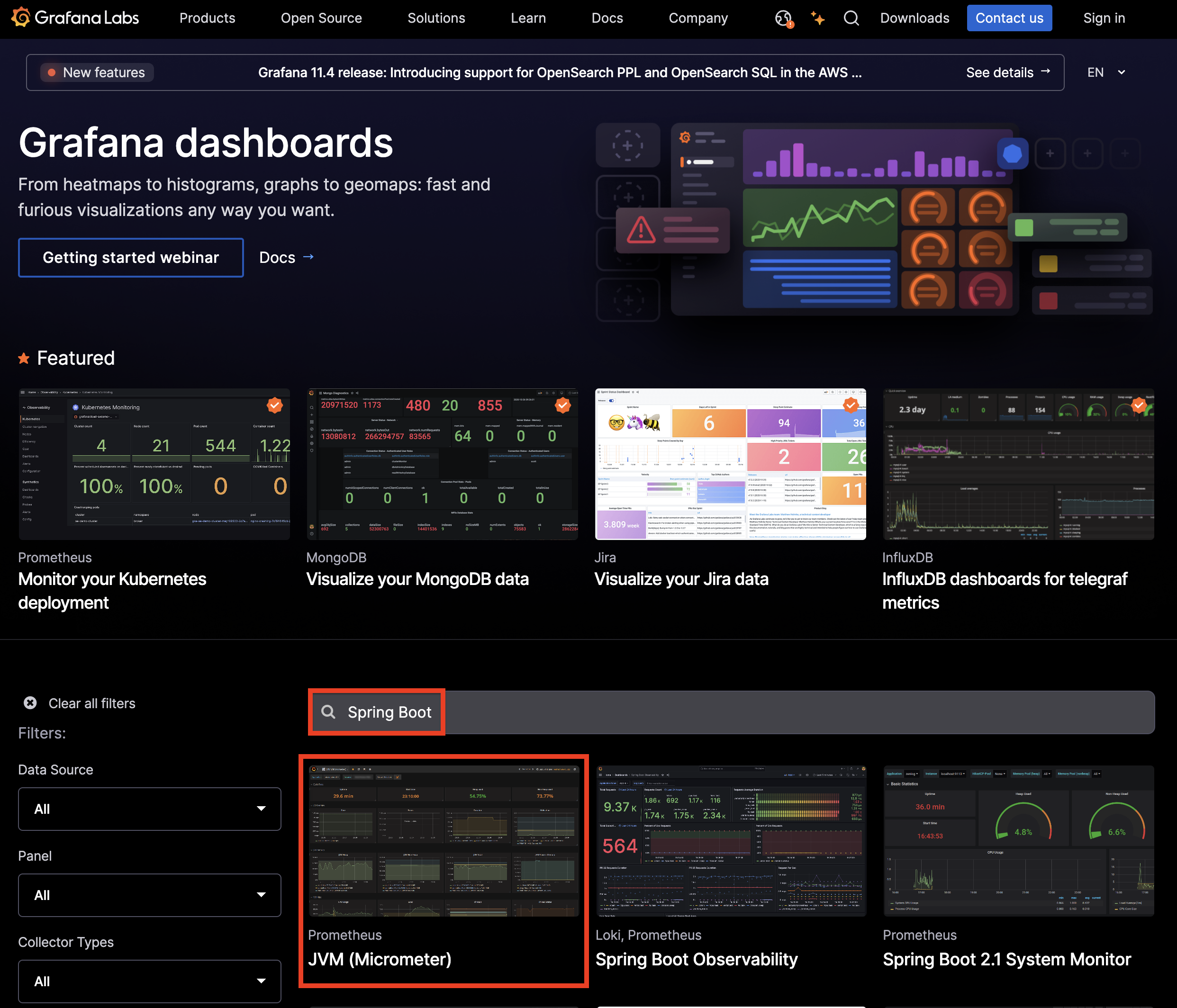This screenshot has height=1008, width=1177.
Task: Expand the Panel filter dropdown
Action: [149, 895]
